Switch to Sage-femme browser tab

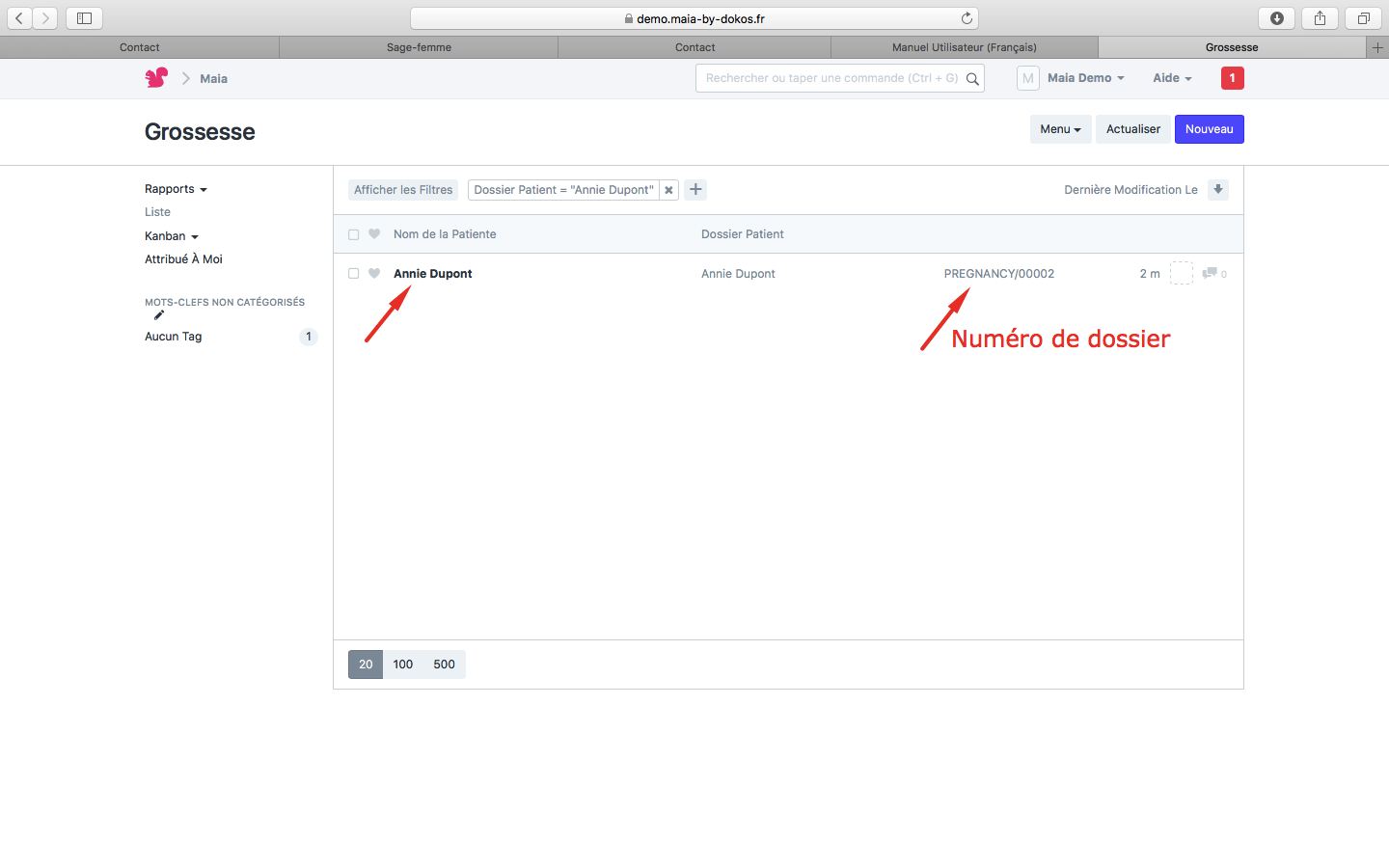pyautogui.click(x=419, y=47)
